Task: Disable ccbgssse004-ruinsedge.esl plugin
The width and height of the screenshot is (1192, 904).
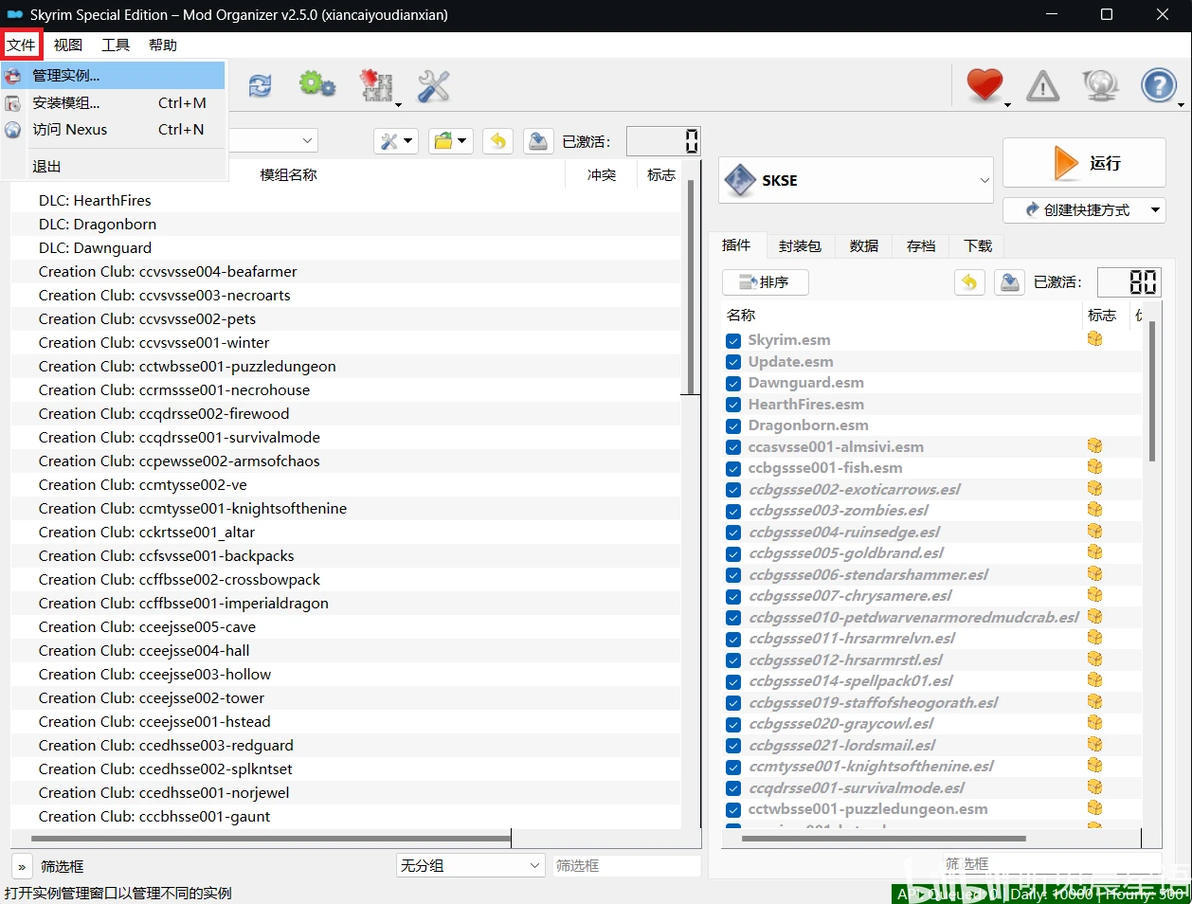Action: (x=734, y=533)
